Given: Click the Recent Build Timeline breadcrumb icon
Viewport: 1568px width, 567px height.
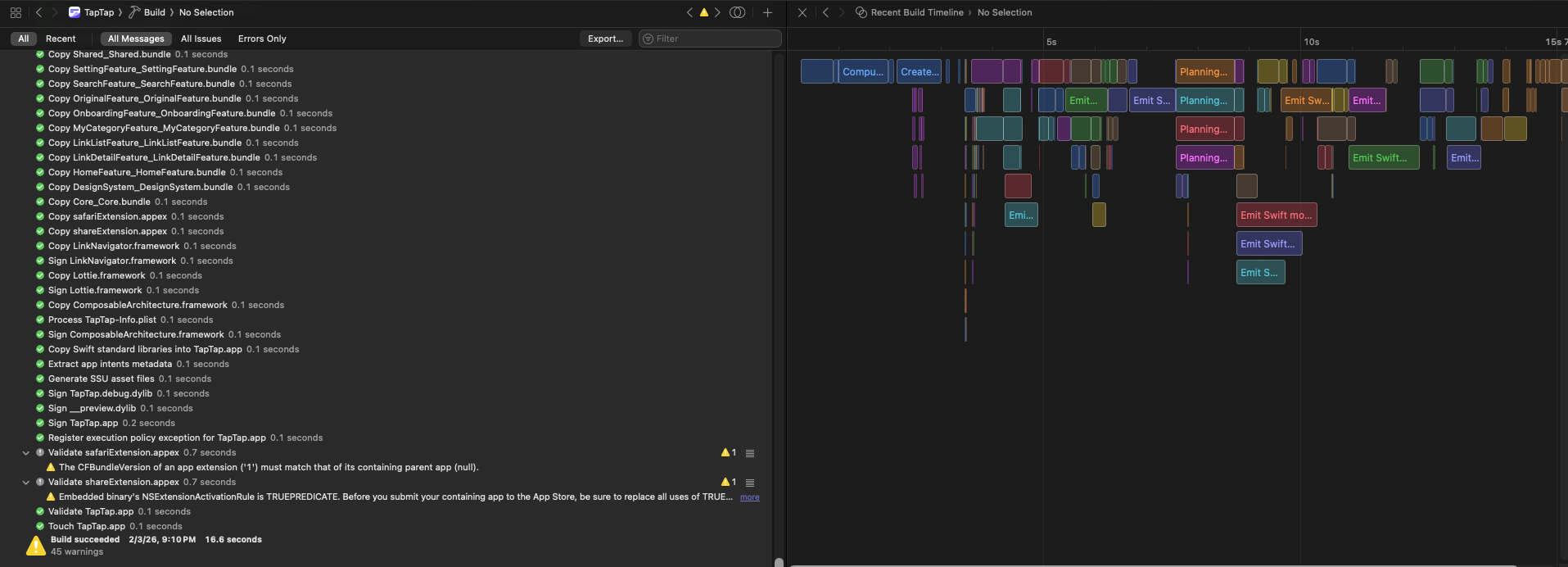Looking at the screenshot, I should coord(861,12).
